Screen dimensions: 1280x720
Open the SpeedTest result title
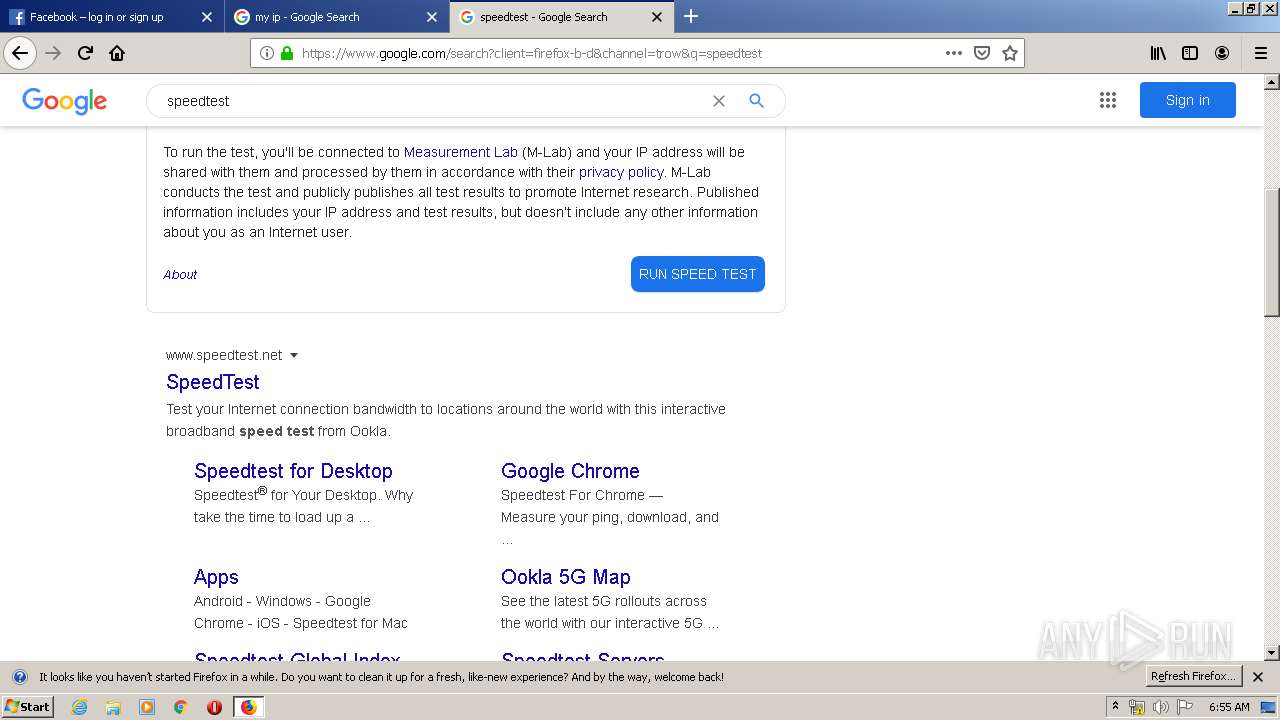[213, 382]
